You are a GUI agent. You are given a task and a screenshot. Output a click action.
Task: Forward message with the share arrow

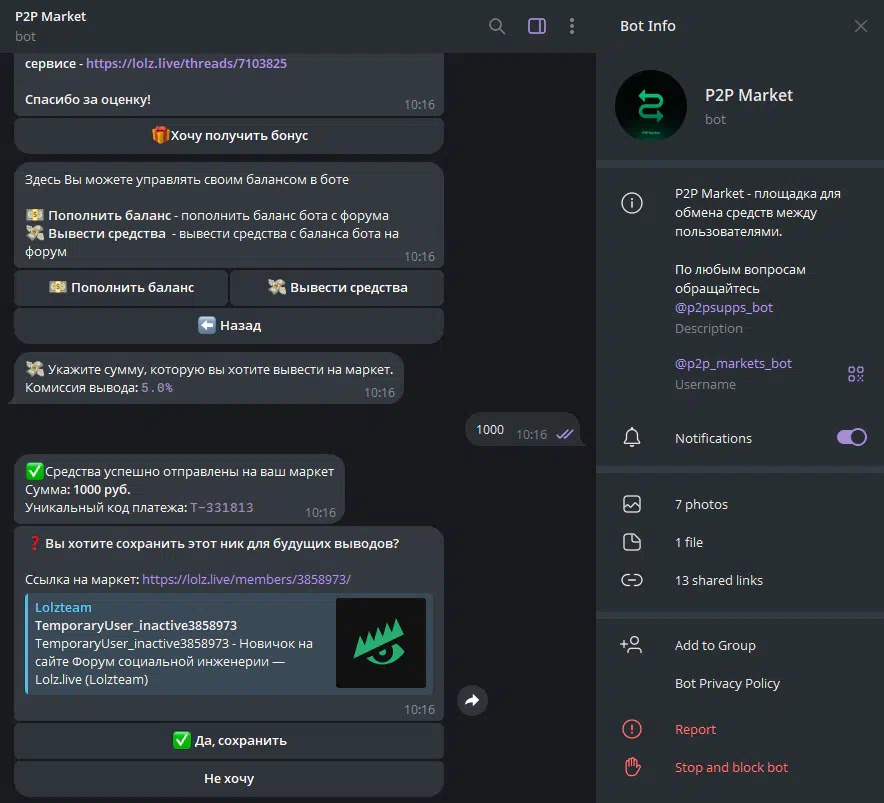click(x=472, y=700)
